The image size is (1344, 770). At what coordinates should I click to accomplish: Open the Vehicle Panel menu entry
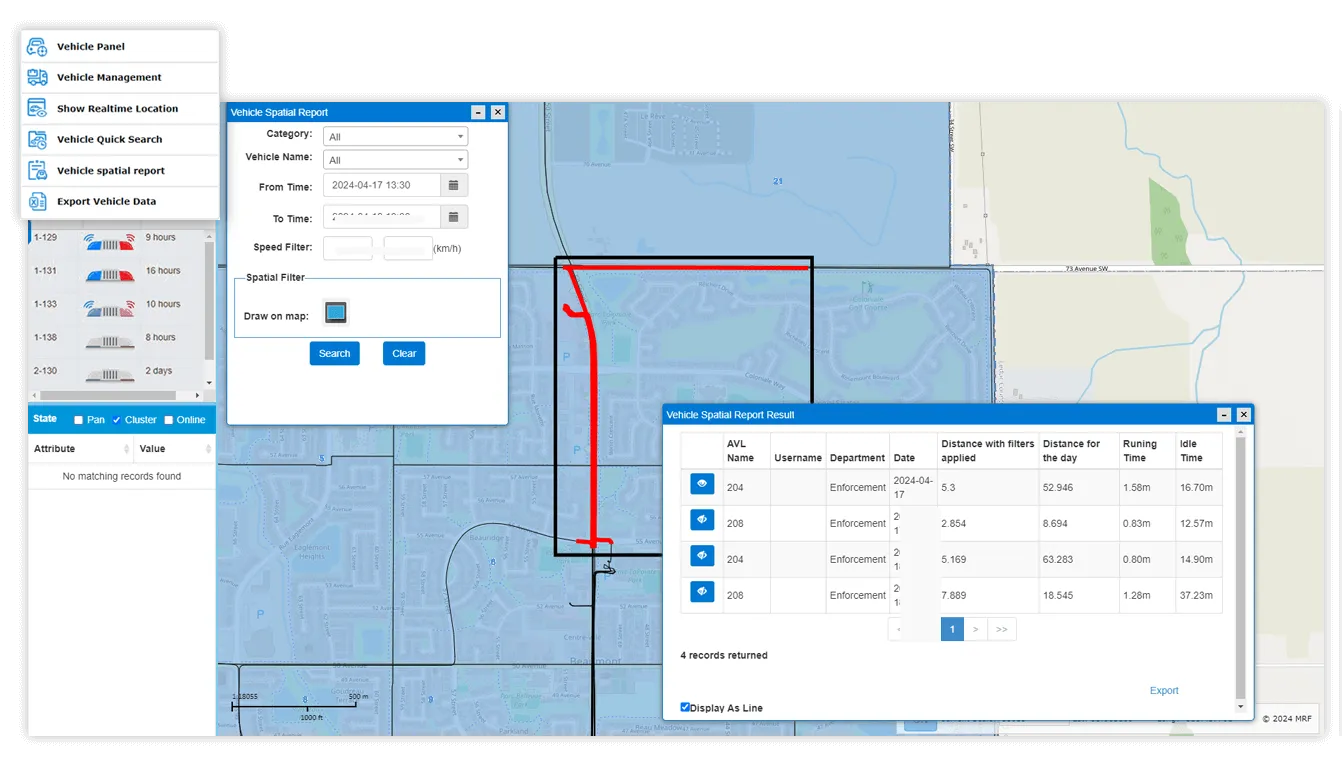coord(119,47)
